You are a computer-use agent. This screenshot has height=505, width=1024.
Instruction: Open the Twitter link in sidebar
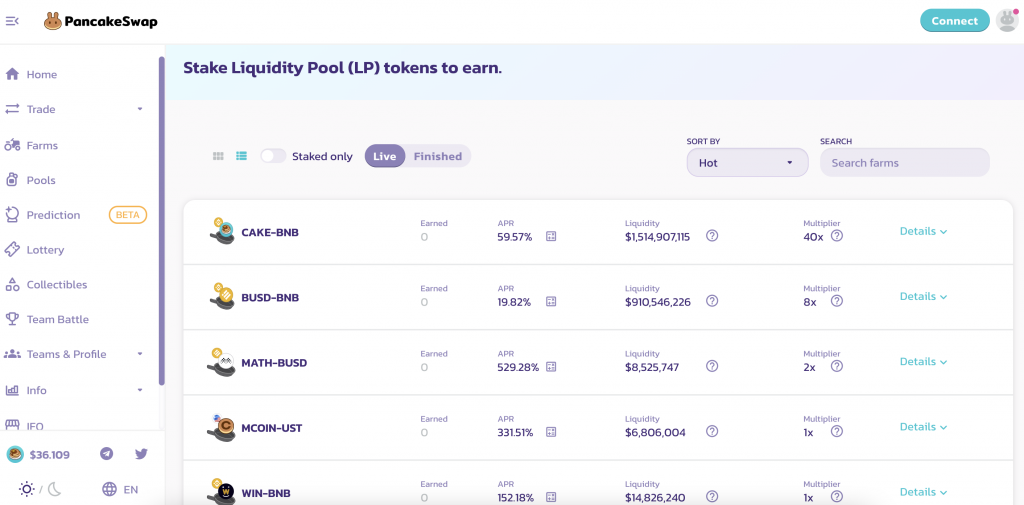[141, 453]
